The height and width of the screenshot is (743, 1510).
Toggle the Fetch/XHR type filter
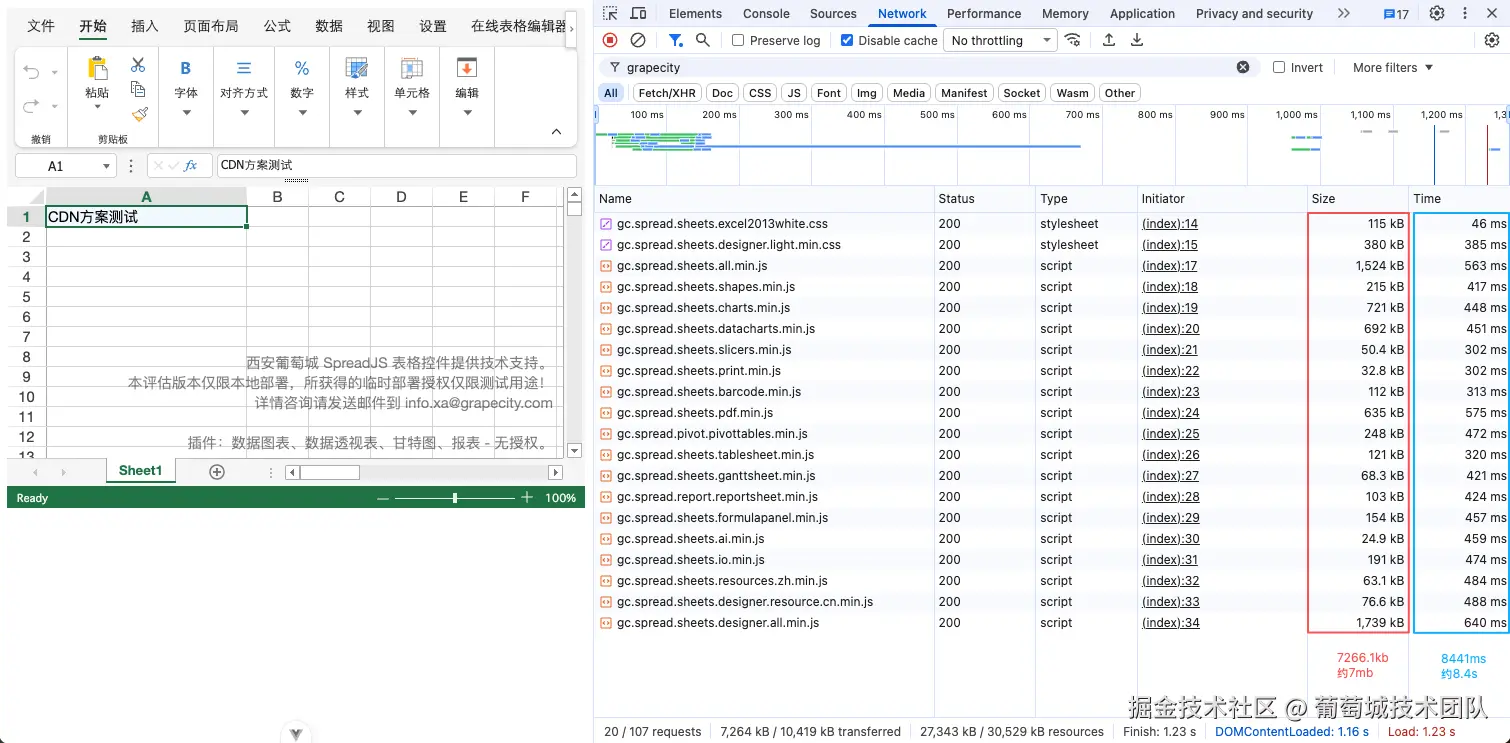coord(667,93)
